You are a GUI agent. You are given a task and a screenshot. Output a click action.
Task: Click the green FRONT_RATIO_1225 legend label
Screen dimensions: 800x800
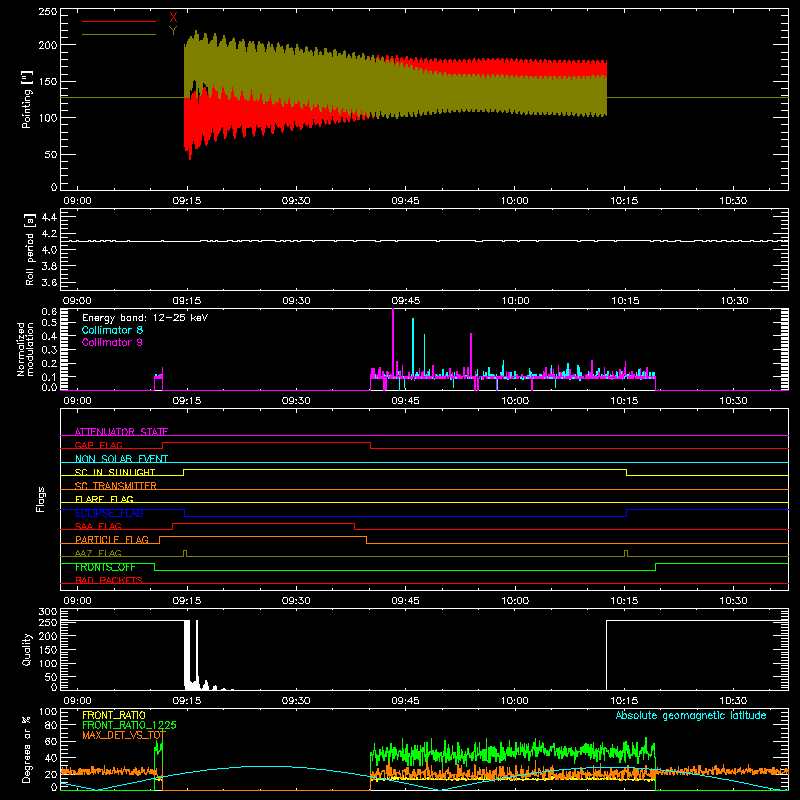(129, 725)
